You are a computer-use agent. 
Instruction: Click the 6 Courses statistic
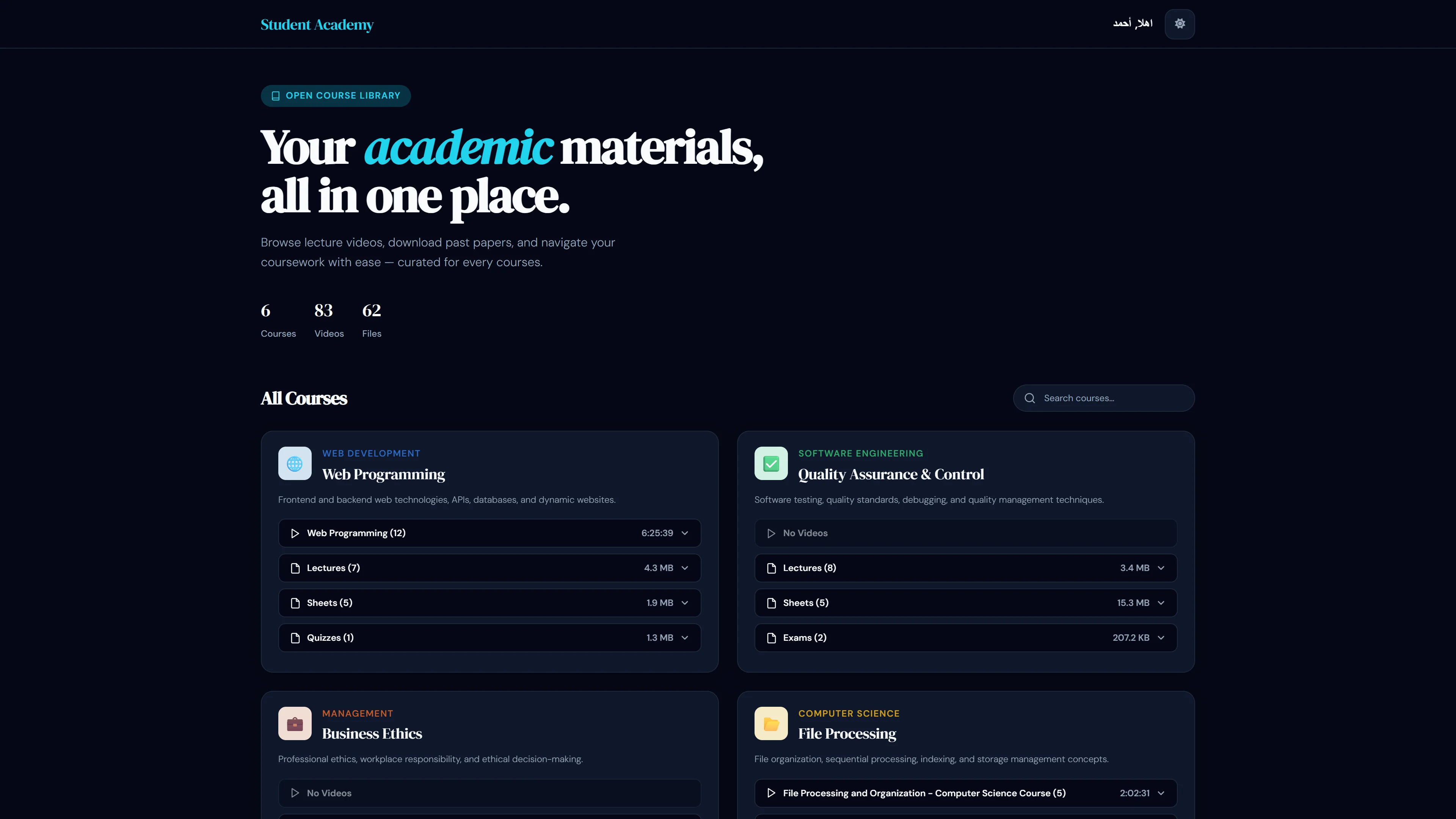[x=278, y=320]
